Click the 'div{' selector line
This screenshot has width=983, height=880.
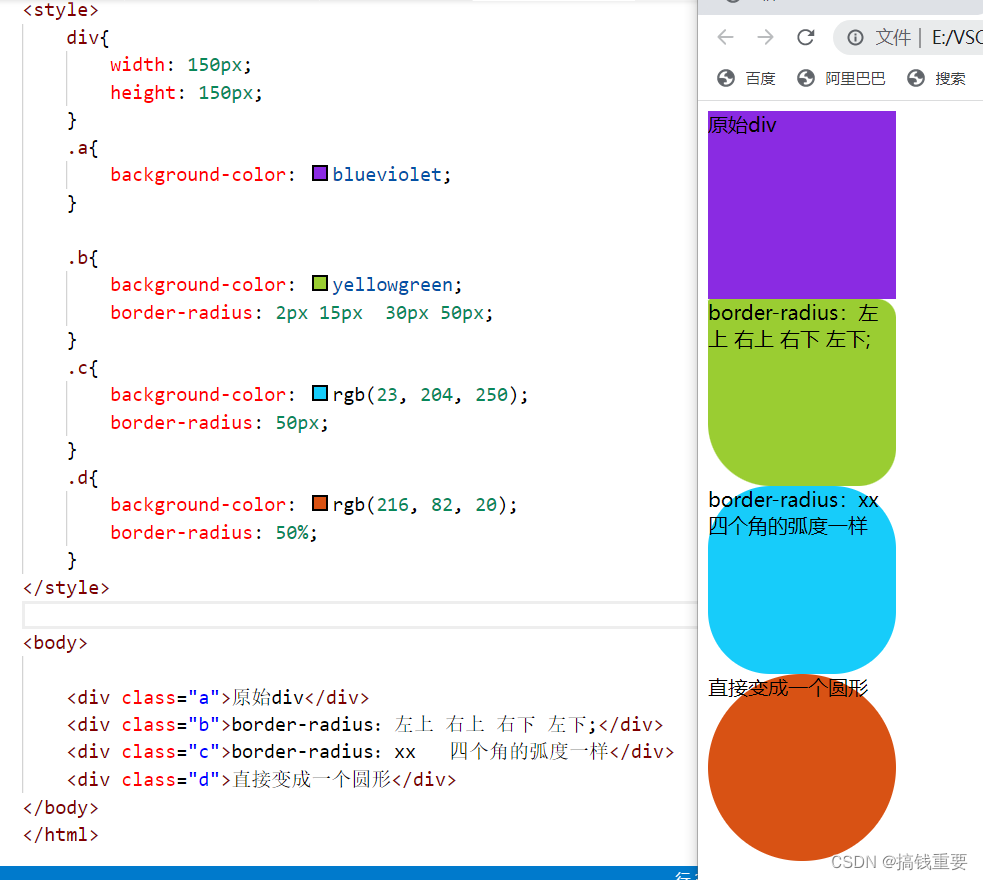click(x=88, y=38)
